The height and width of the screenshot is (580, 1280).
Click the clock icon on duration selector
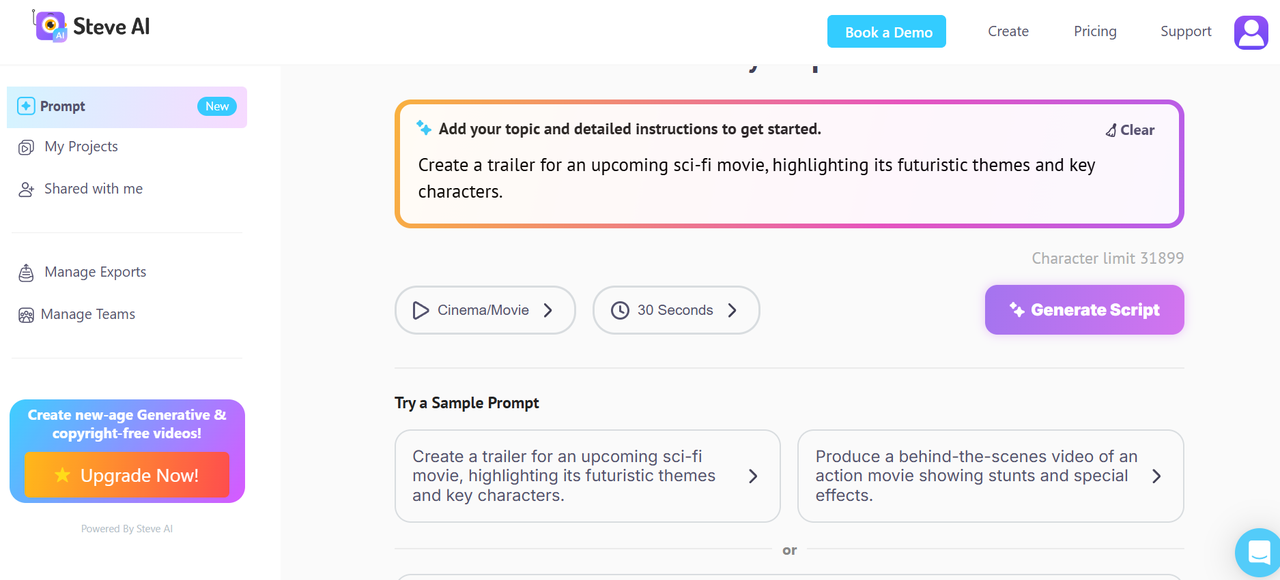click(x=620, y=311)
